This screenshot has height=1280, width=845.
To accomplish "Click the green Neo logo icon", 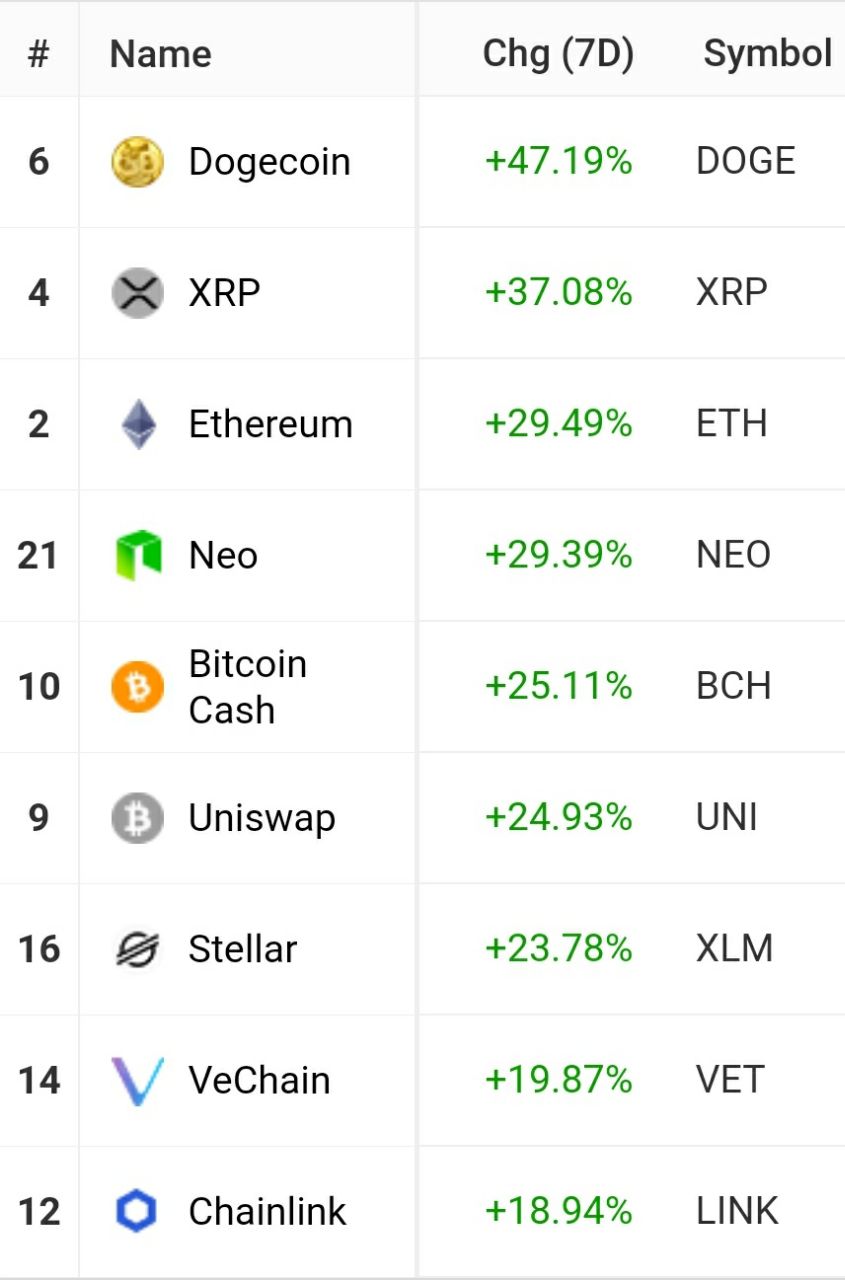I will click(x=138, y=555).
